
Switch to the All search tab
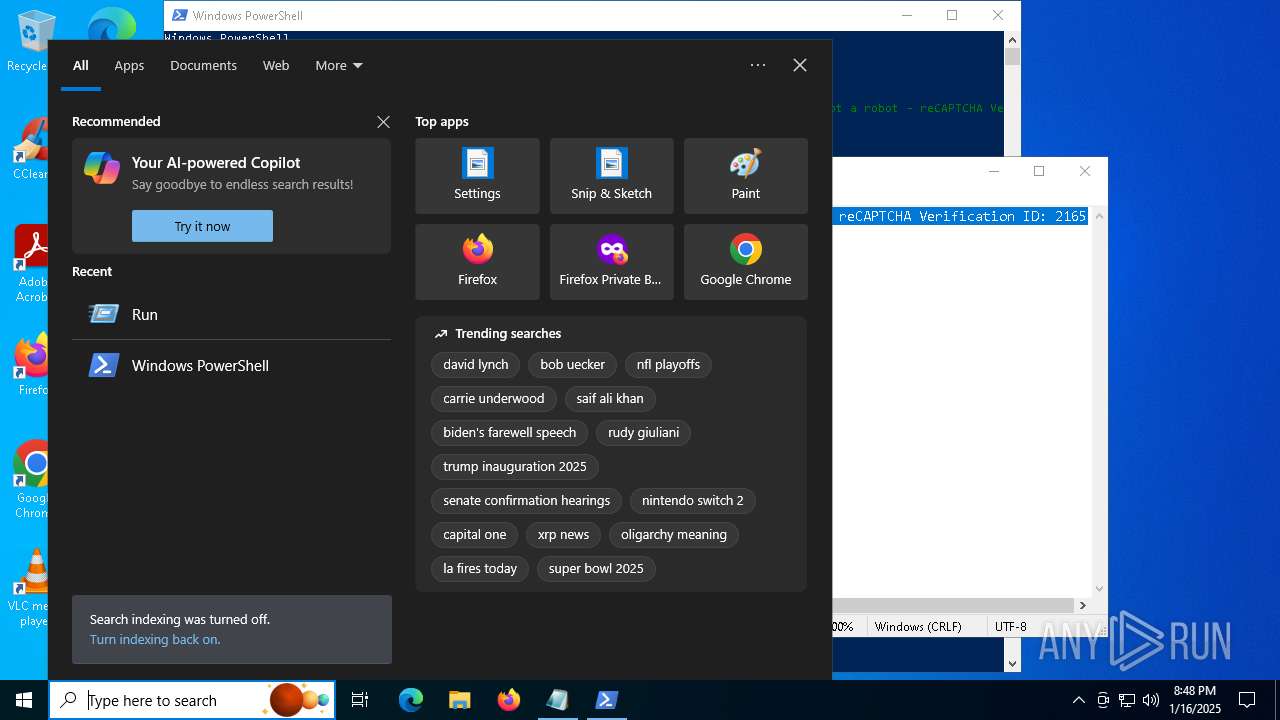point(81,65)
